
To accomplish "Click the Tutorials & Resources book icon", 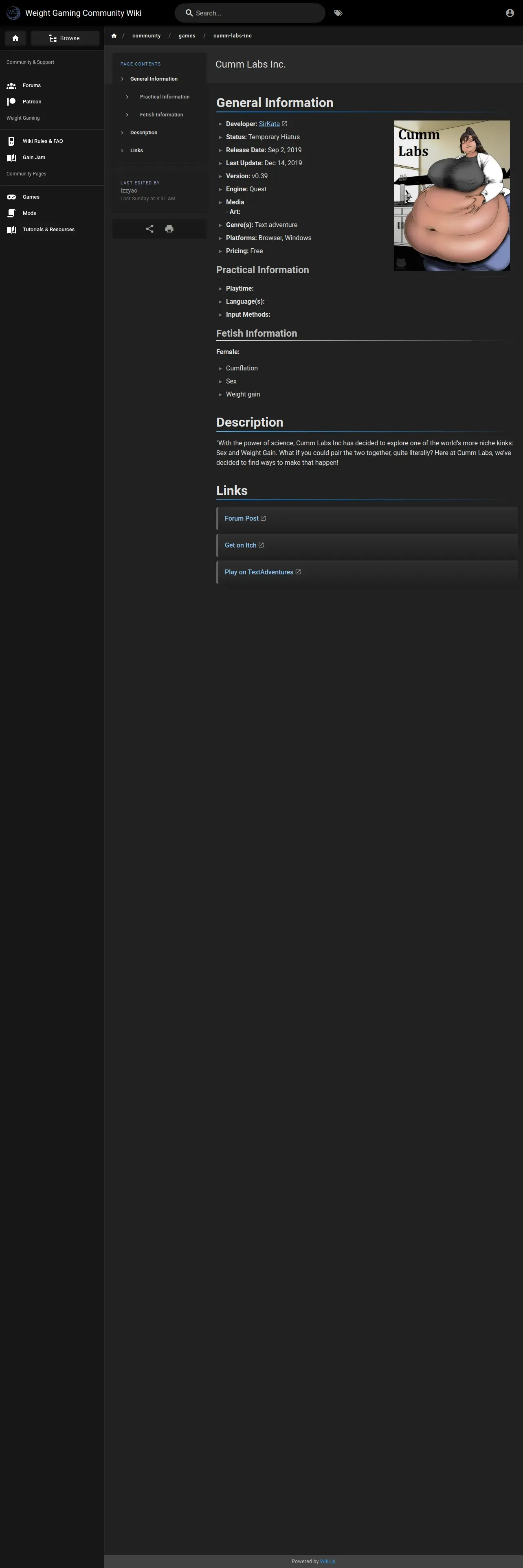I will point(11,230).
